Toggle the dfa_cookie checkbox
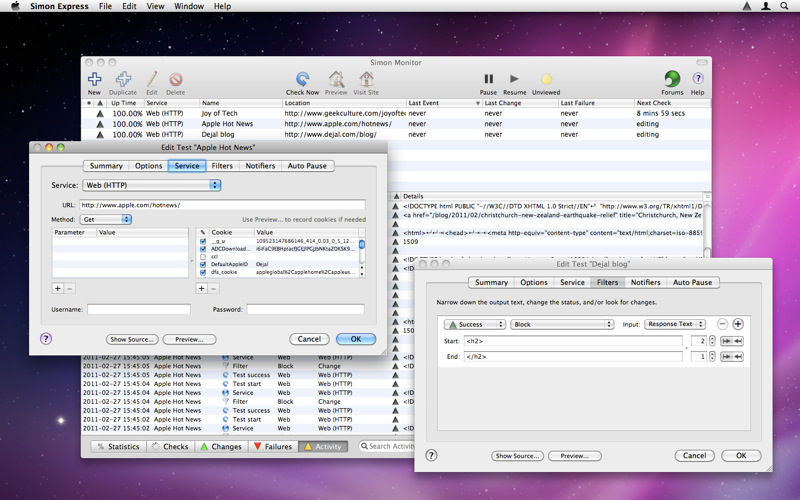Image resolution: width=800 pixels, height=500 pixels. tap(203, 272)
